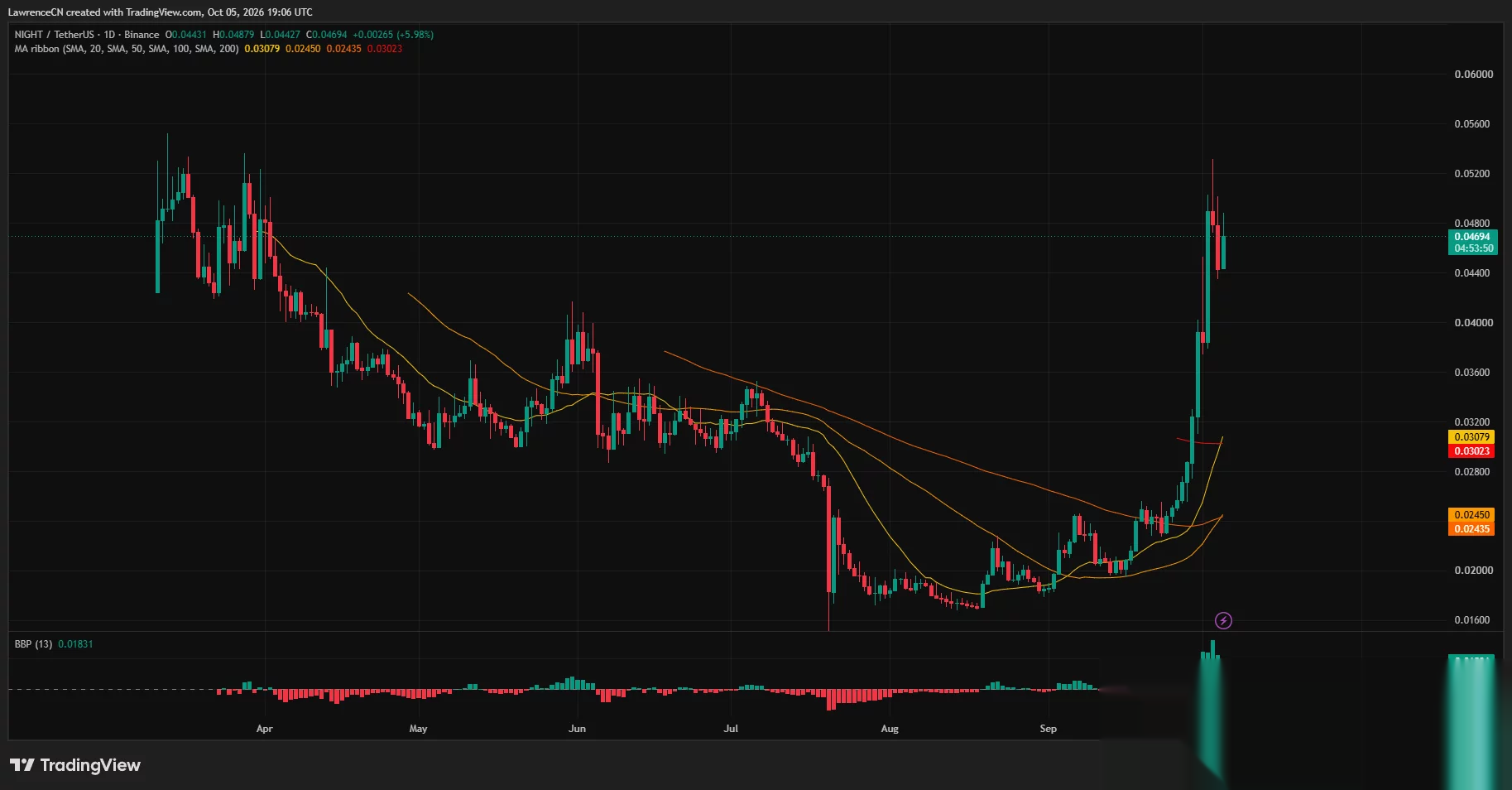
Task: Click the BBP value 0.01831 in legend
Action: 75,644
